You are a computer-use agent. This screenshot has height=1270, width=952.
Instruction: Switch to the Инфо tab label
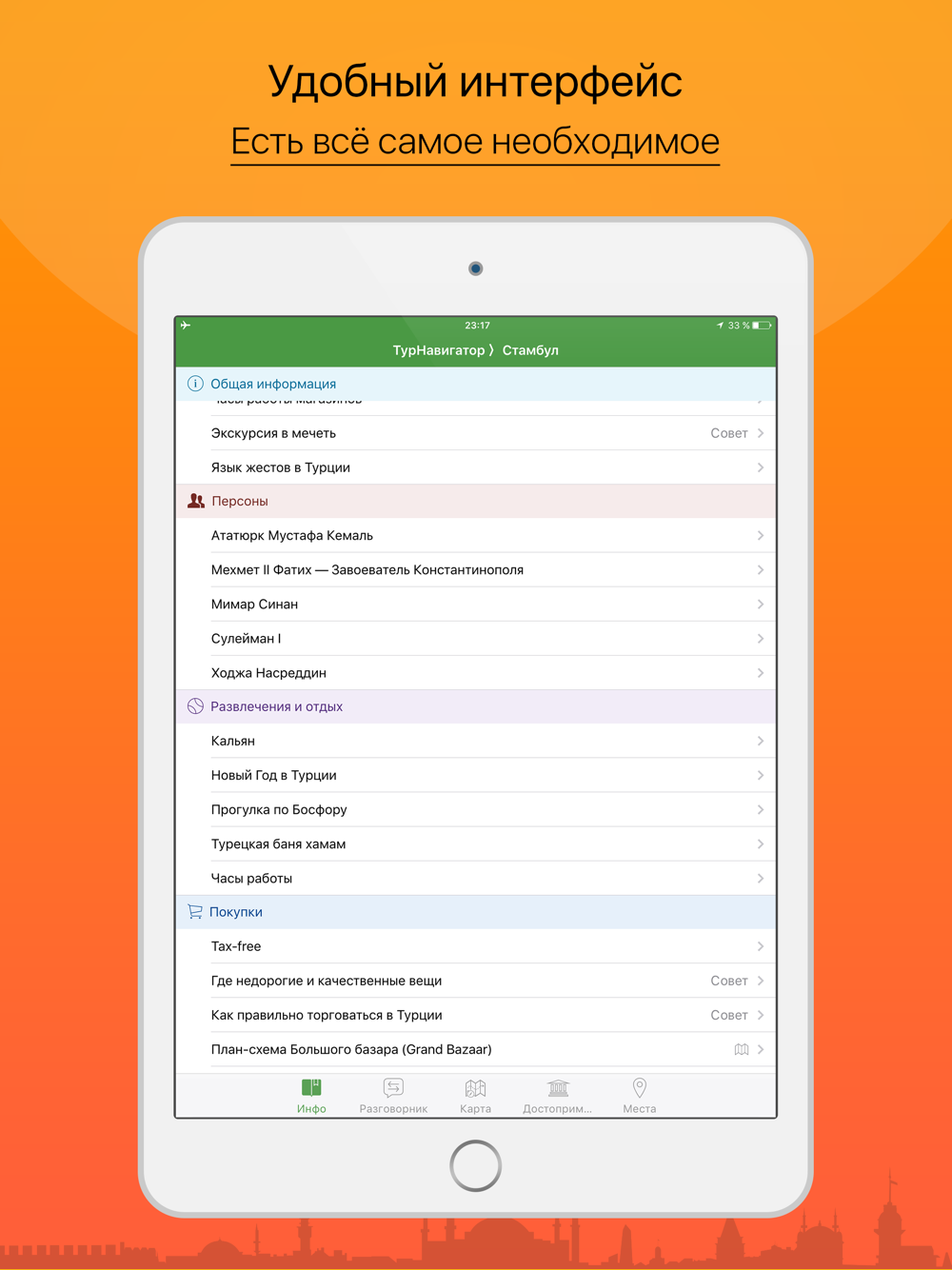coord(311,1109)
